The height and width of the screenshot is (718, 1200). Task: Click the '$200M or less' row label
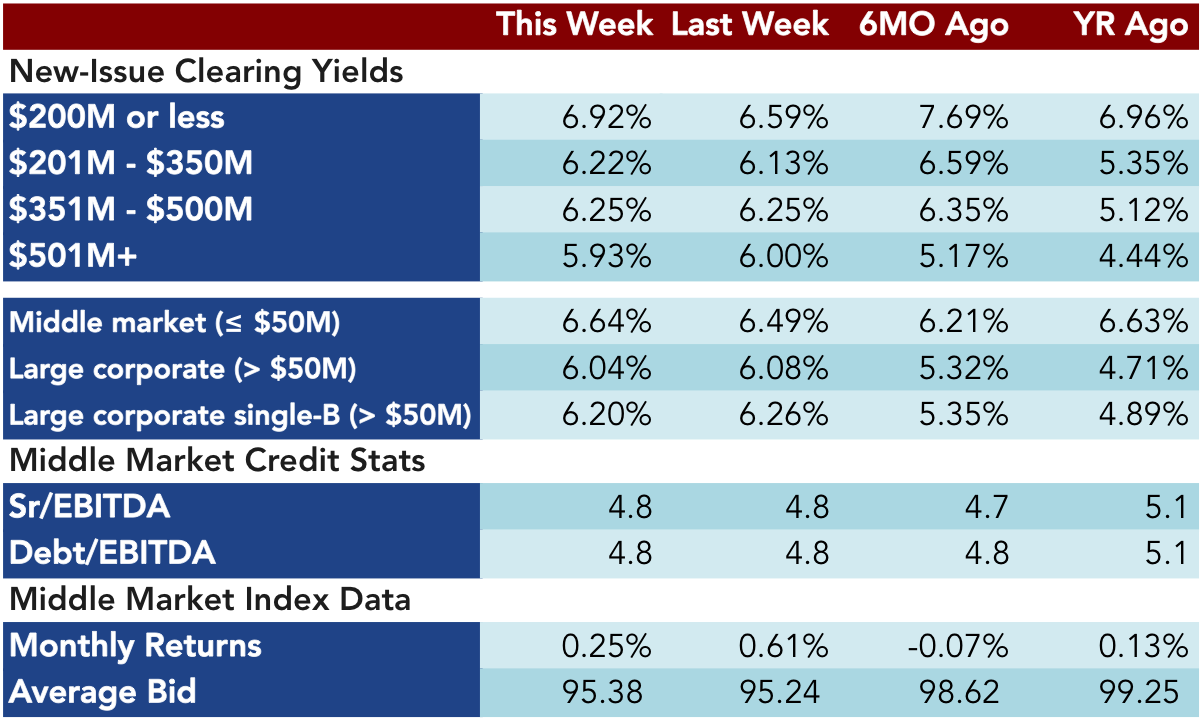coord(117,117)
